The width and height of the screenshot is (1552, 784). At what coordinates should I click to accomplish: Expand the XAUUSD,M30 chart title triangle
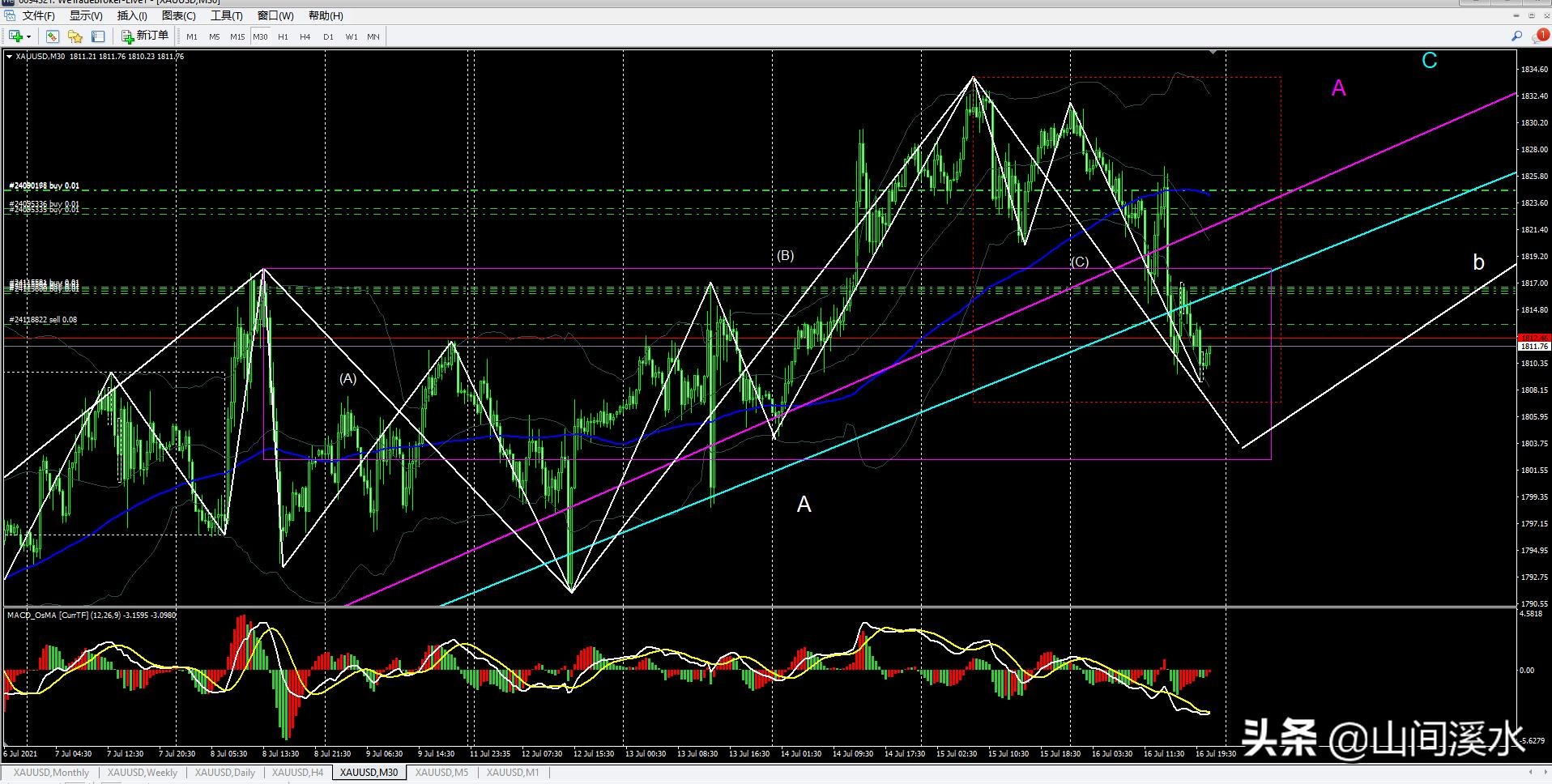pos(9,57)
